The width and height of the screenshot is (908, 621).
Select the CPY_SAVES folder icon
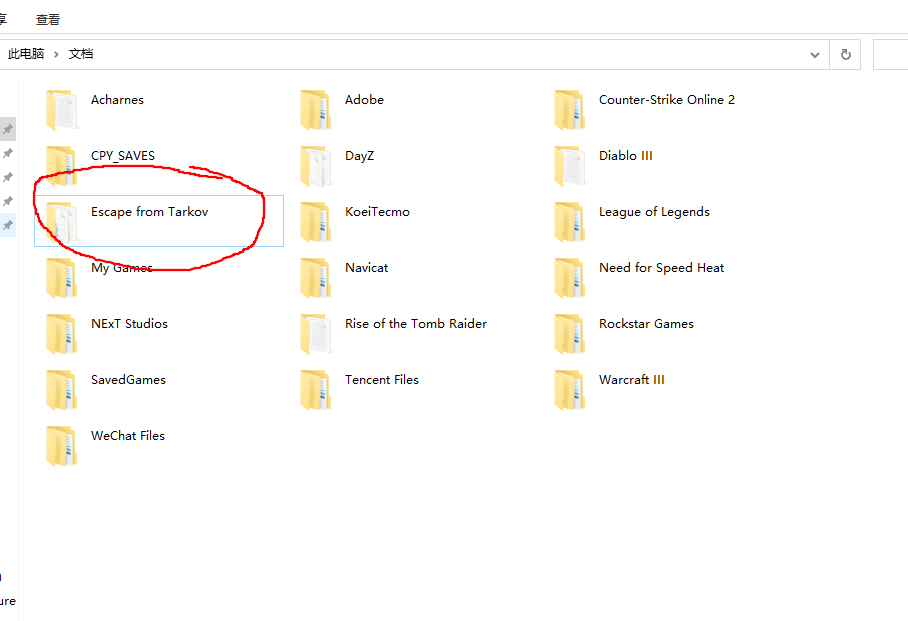point(62,166)
